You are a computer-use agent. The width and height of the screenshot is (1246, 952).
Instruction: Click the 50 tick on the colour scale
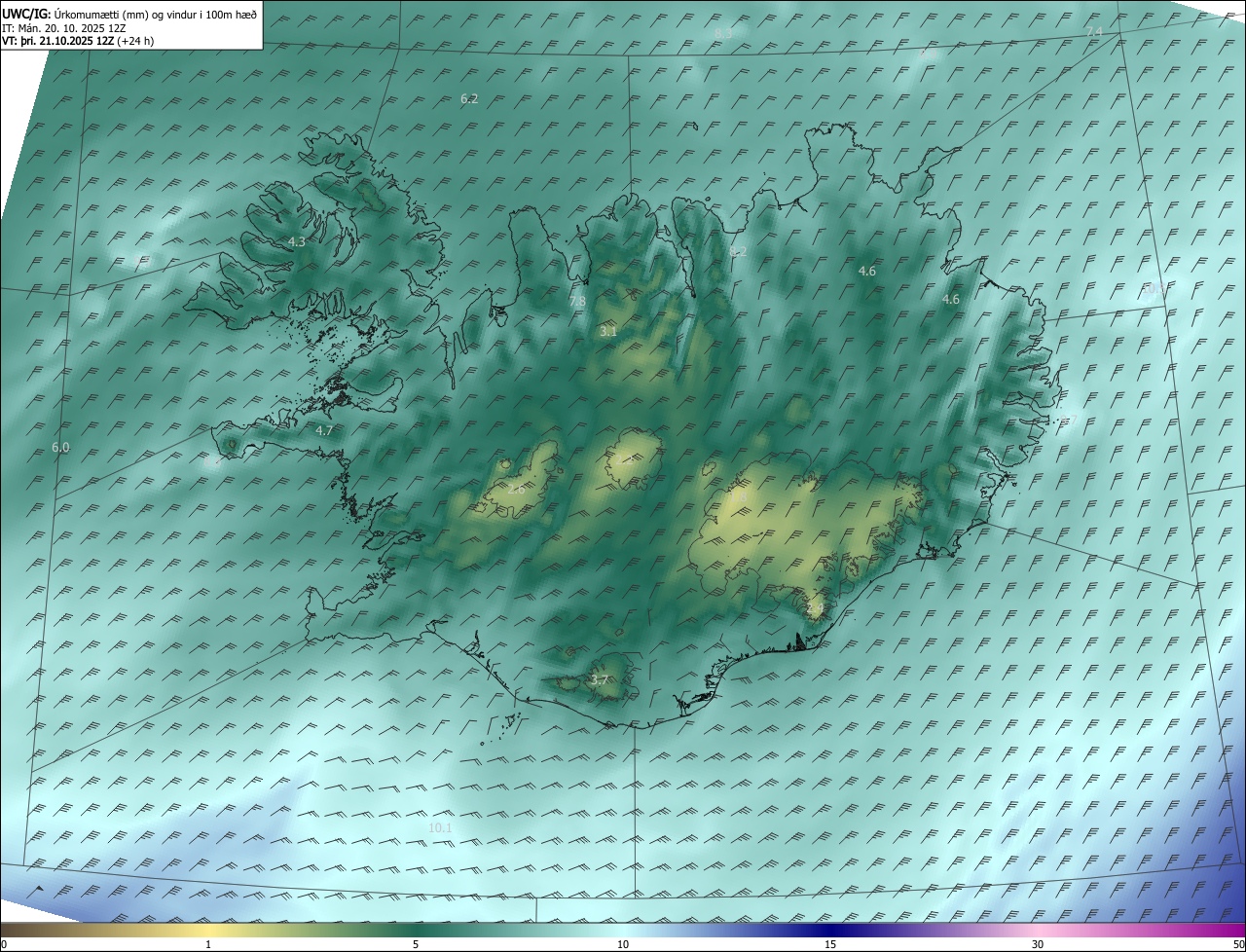(1238, 945)
